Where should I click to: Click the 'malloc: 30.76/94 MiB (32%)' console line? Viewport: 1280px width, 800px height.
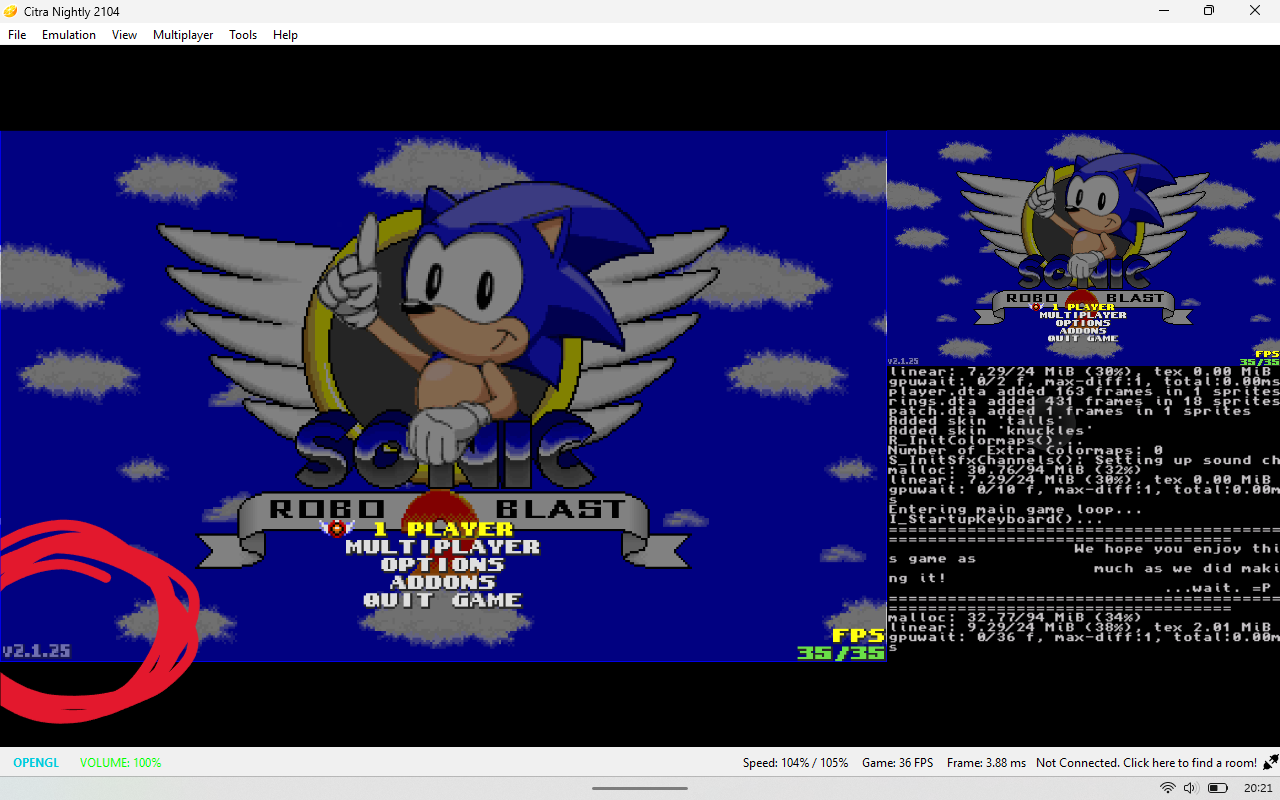[1015, 470]
